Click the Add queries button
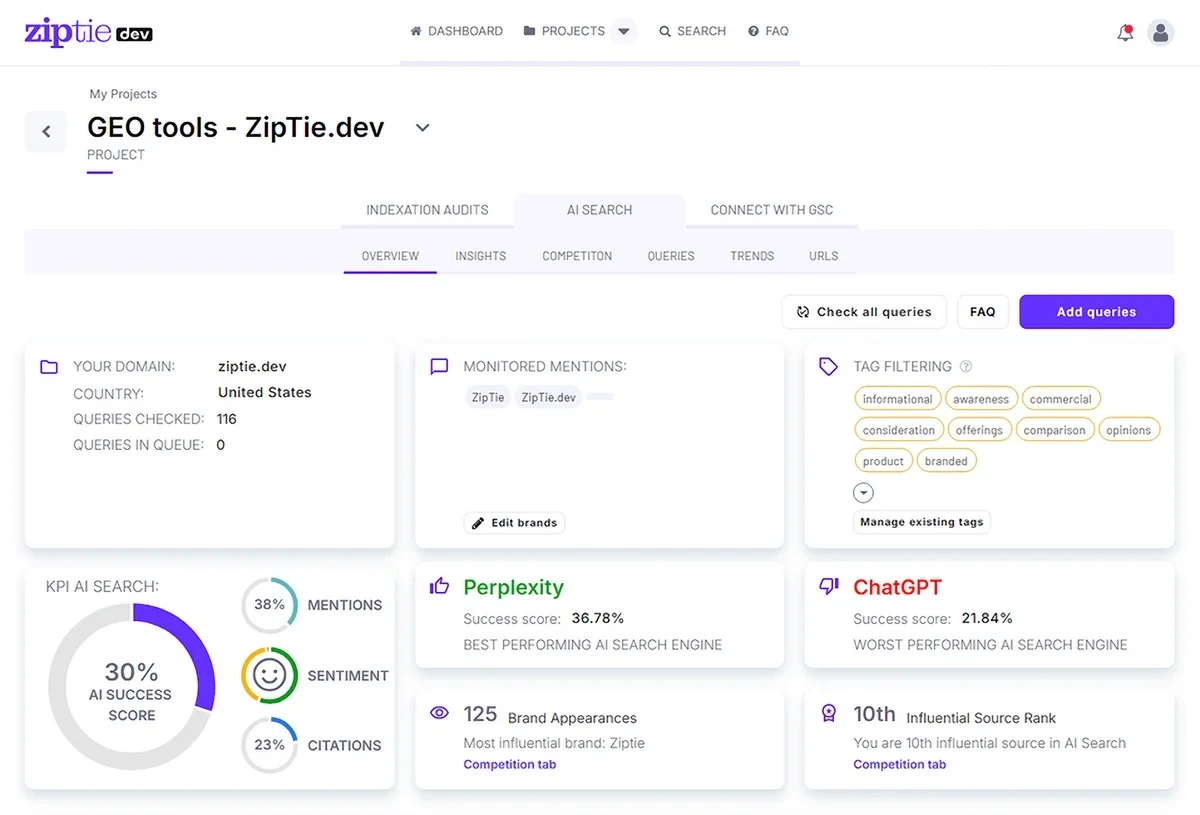The height and width of the screenshot is (815, 1200). pyautogui.click(x=1096, y=312)
